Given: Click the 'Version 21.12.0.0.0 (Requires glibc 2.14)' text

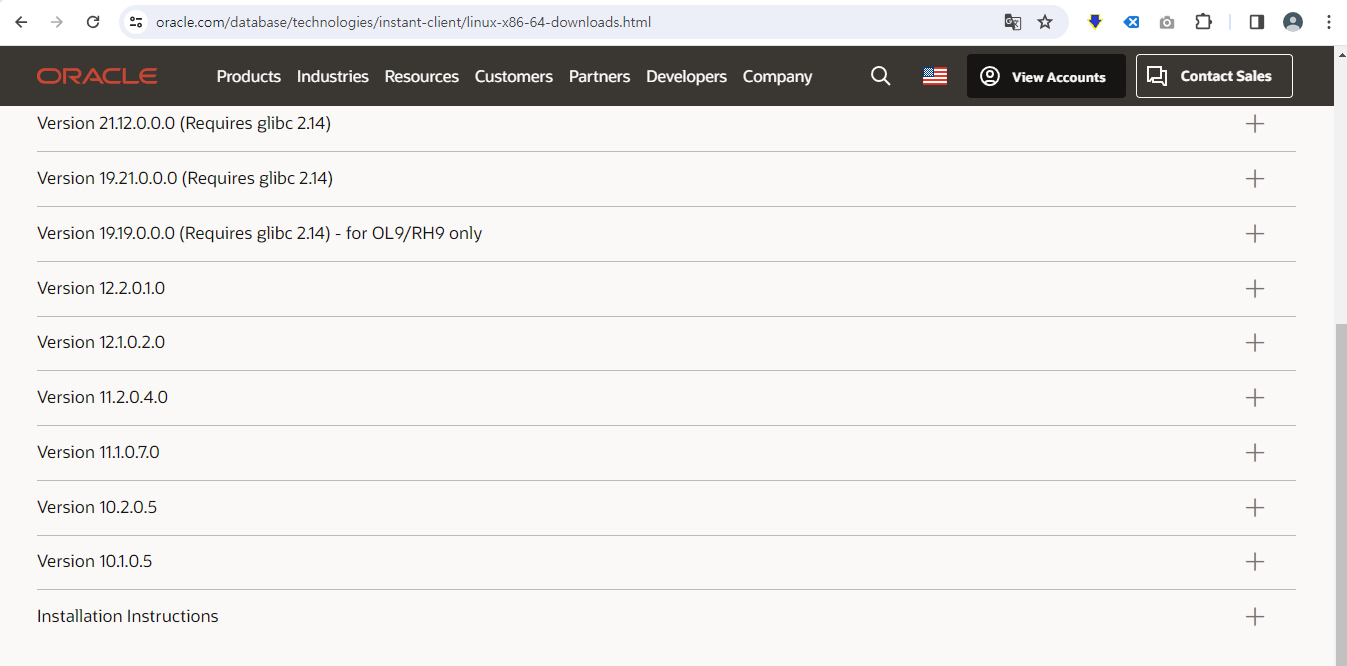Looking at the screenshot, I should pos(184,124).
